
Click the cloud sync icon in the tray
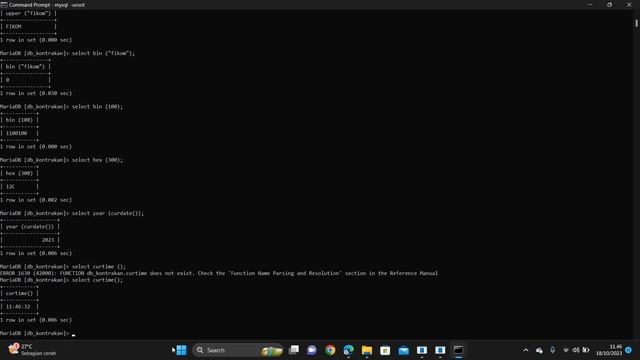pyautogui.click(x=539, y=350)
